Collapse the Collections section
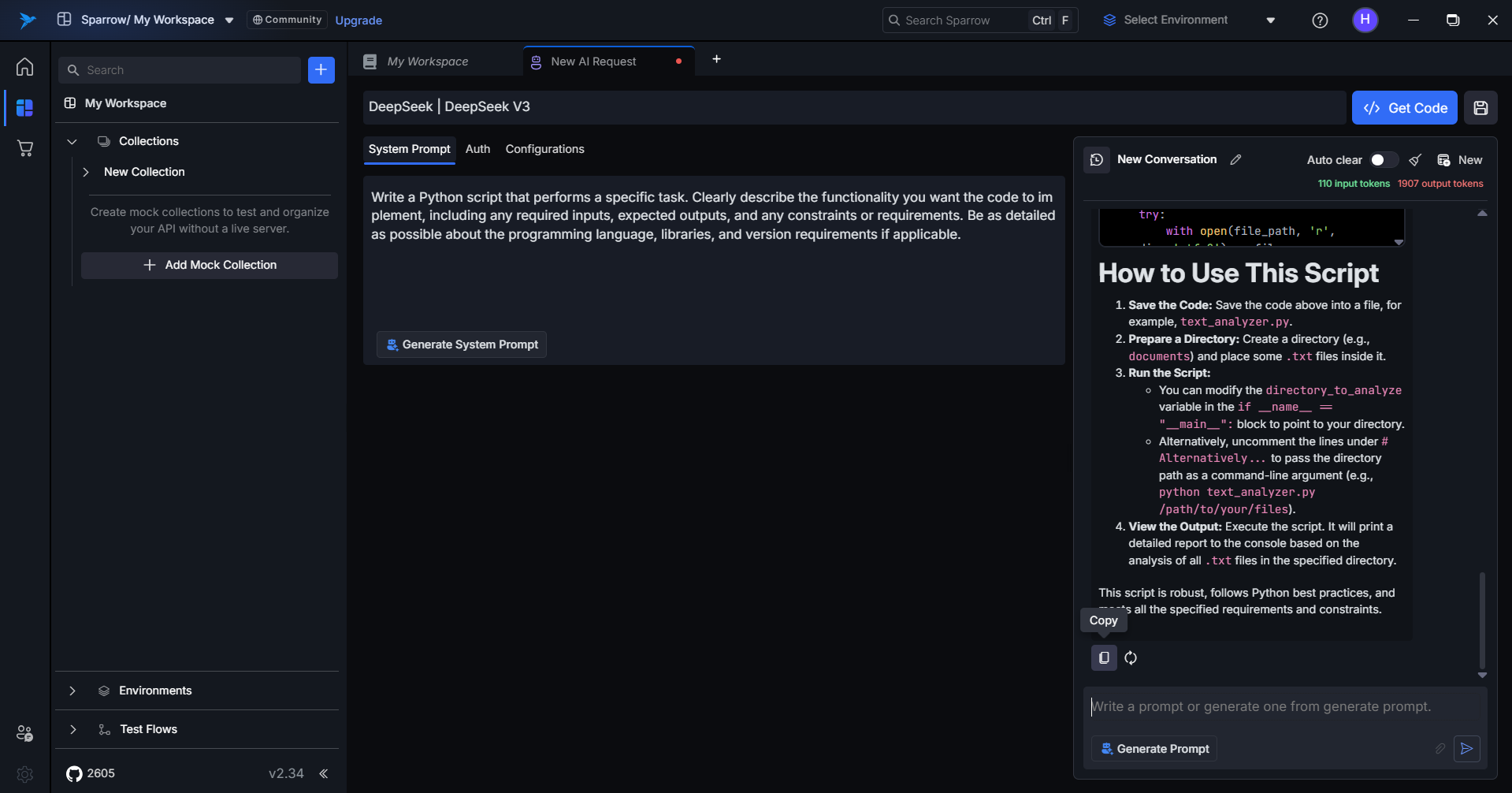The width and height of the screenshot is (1512, 793). click(x=72, y=142)
